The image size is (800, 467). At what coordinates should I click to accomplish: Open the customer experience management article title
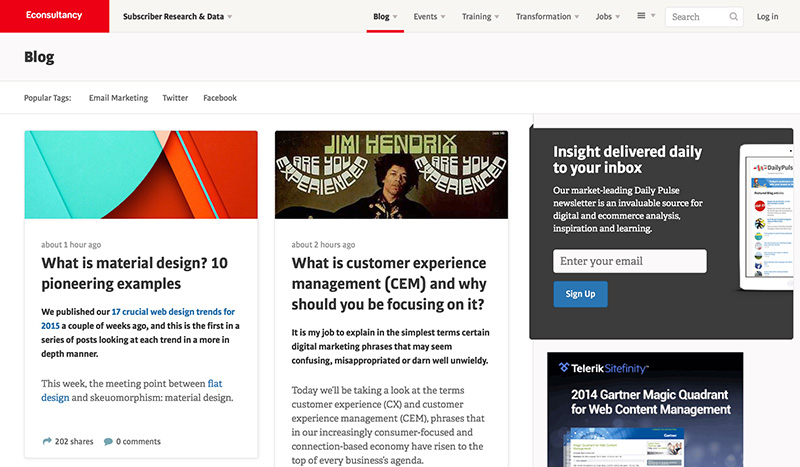[389, 283]
